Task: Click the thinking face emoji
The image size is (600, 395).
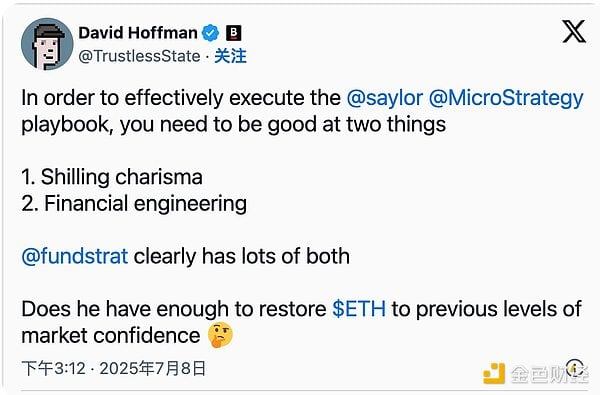Action: (x=220, y=335)
